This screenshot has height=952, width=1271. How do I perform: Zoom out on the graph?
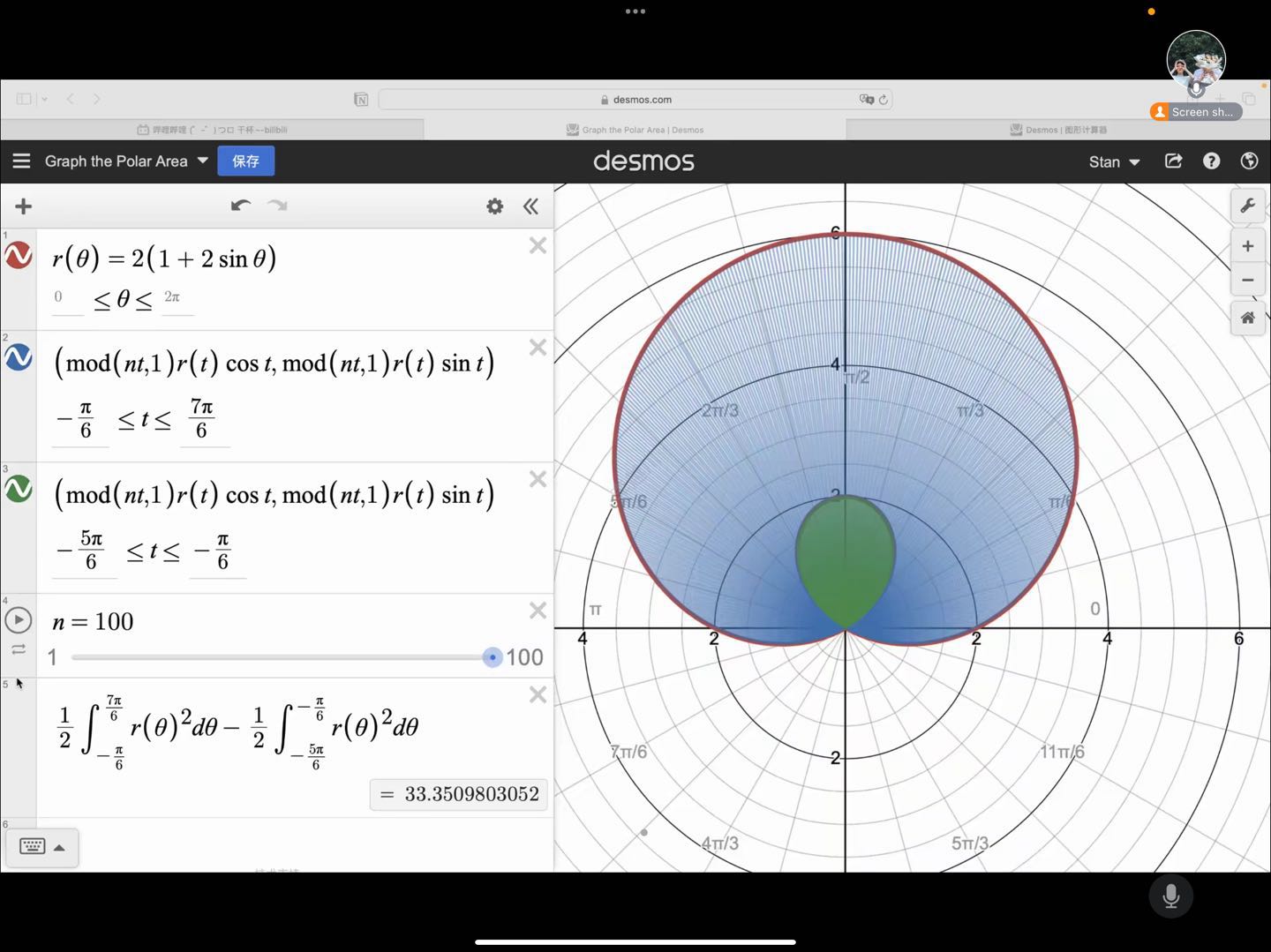(x=1247, y=281)
